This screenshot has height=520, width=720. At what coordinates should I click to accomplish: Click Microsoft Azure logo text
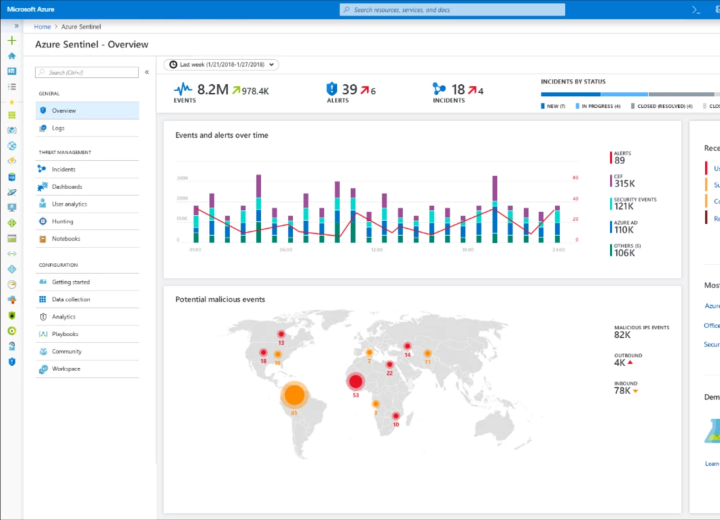(x=31, y=9)
